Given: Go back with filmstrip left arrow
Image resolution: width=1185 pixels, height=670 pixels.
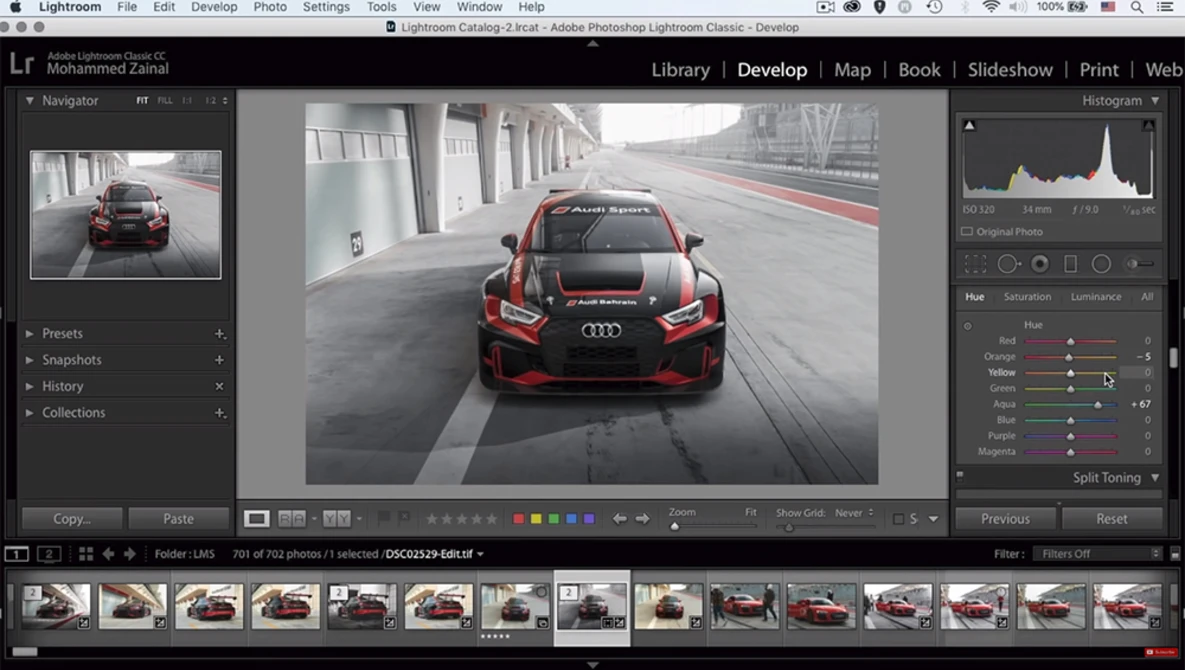Looking at the screenshot, I should pos(108,554).
